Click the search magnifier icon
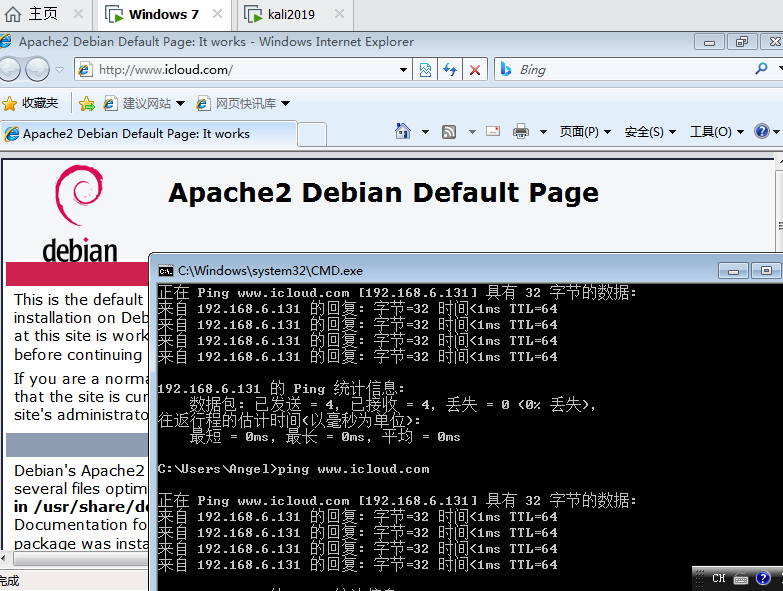783x591 pixels. [762, 69]
